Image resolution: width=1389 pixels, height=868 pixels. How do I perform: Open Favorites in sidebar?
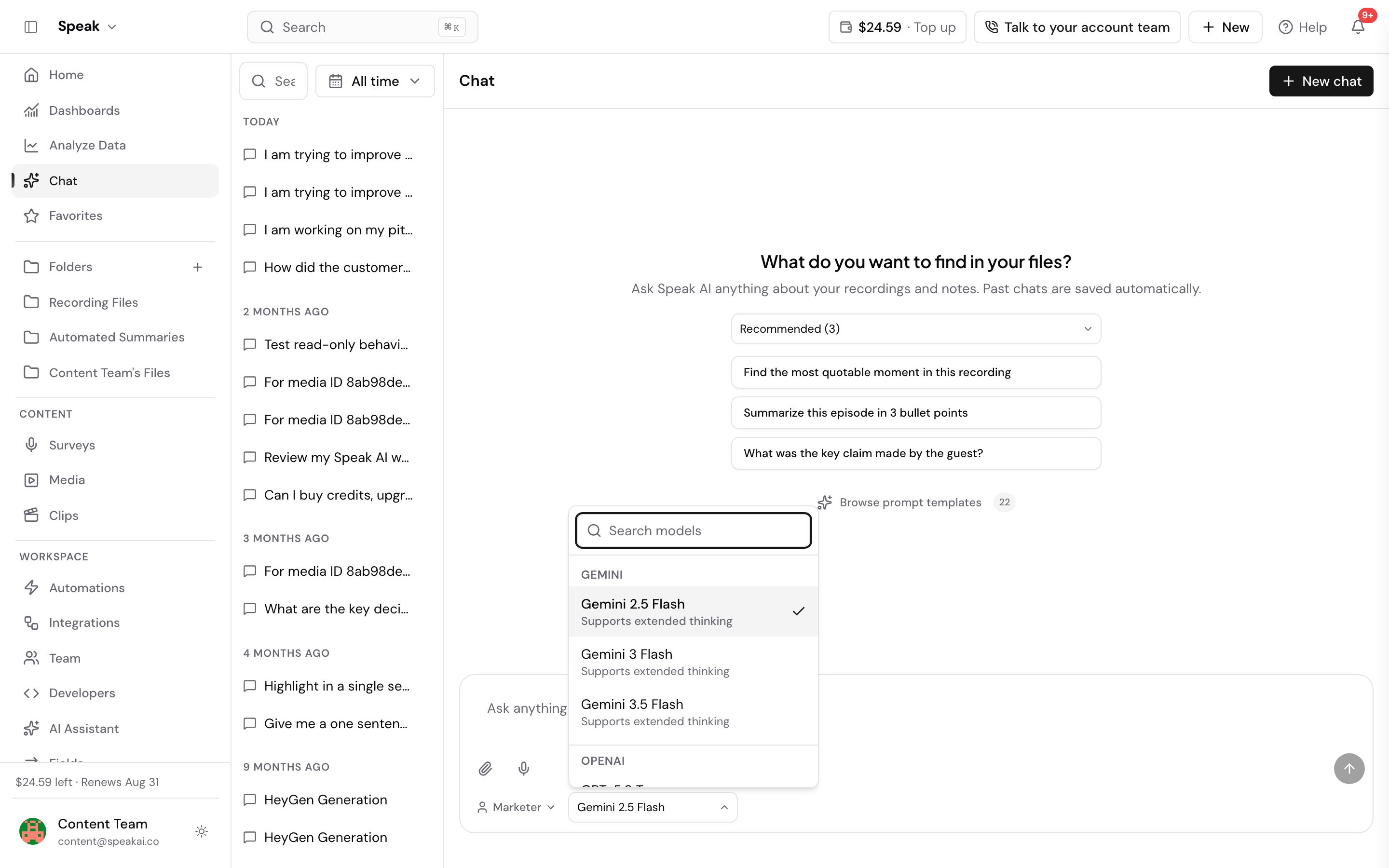(x=115, y=216)
